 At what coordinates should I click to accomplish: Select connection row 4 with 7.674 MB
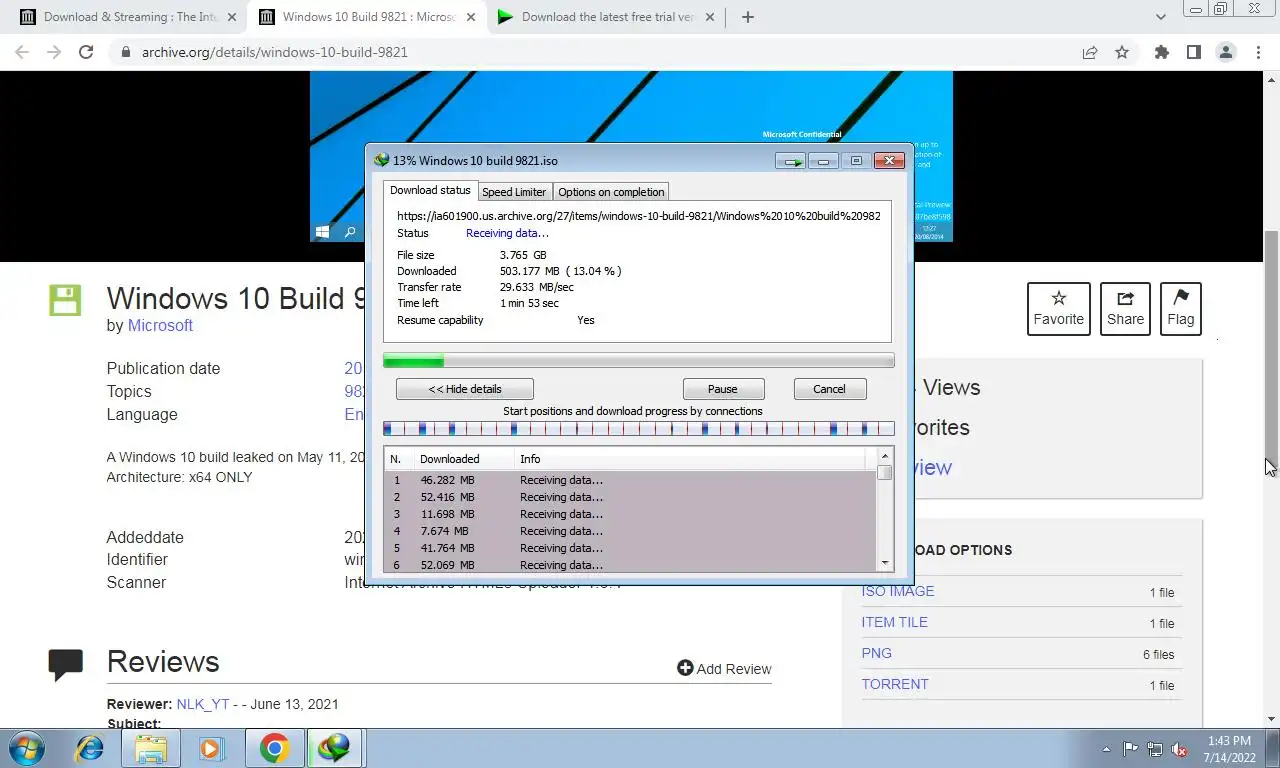pyautogui.click(x=630, y=531)
